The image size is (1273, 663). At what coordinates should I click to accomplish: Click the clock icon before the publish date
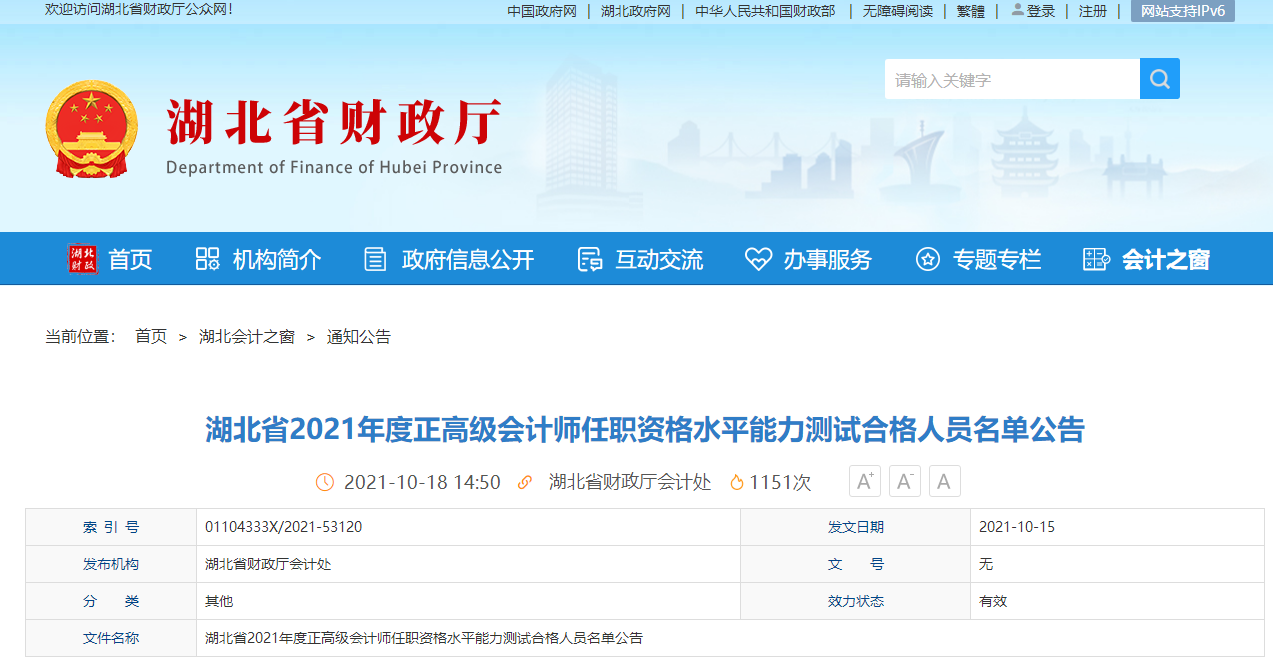[x=325, y=481]
